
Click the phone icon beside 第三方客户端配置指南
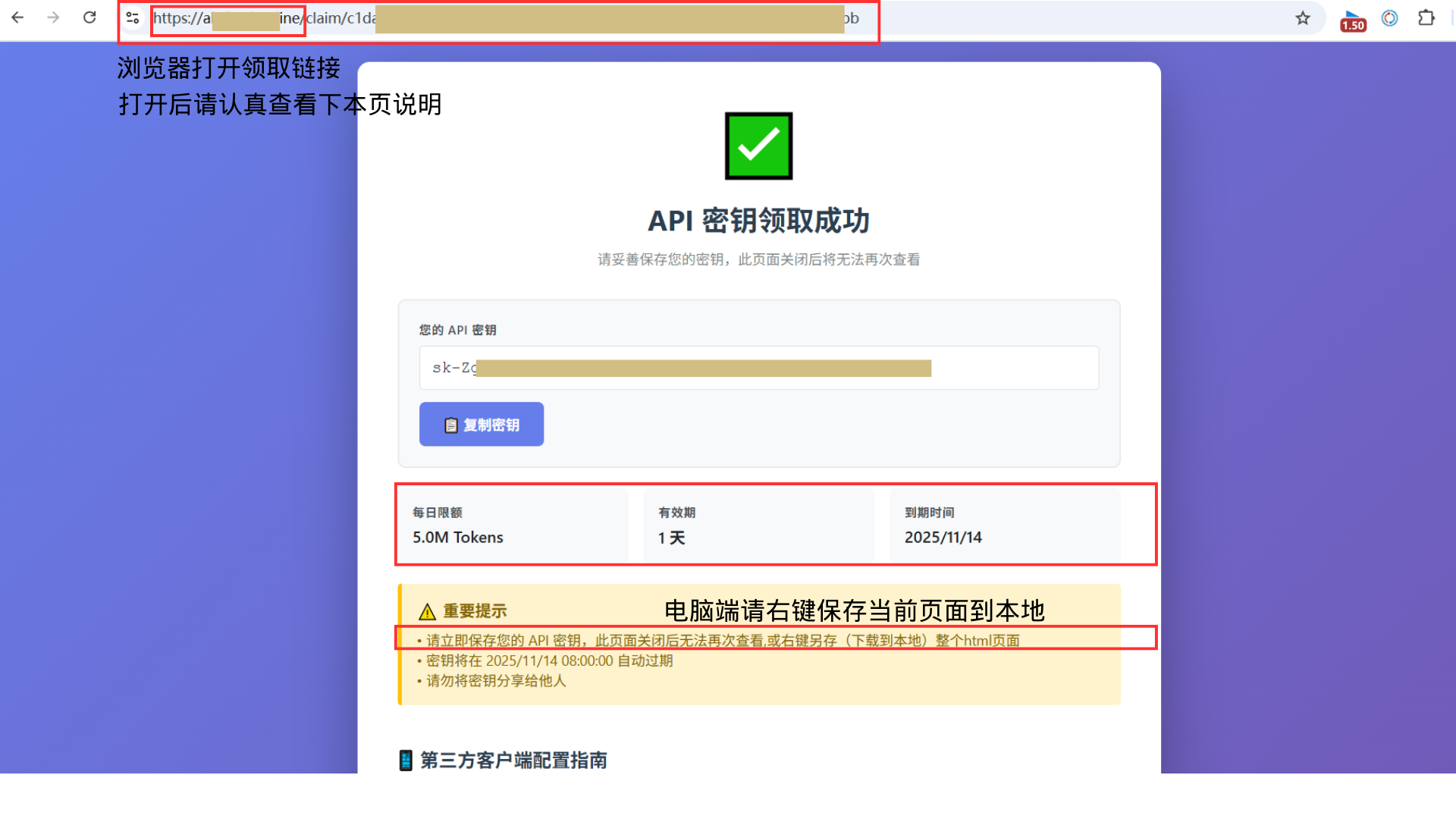(407, 760)
